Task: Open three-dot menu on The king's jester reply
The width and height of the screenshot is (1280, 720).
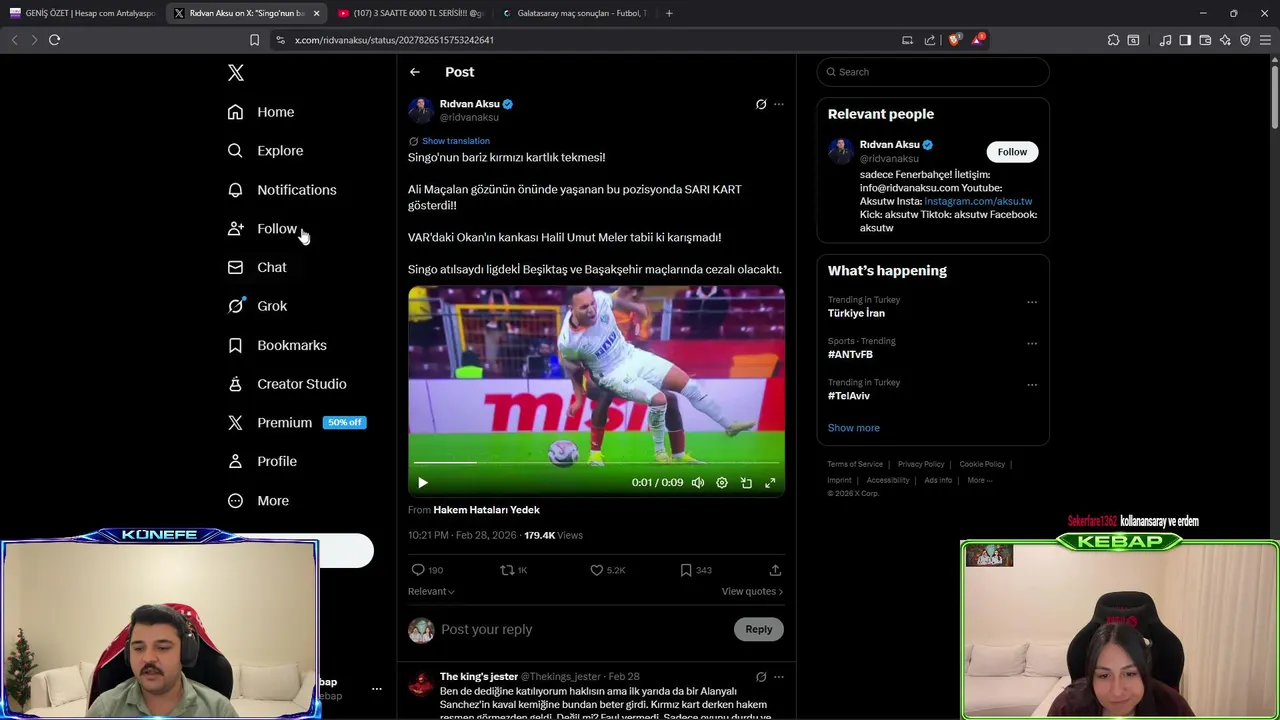Action: (x=779, y=677)
